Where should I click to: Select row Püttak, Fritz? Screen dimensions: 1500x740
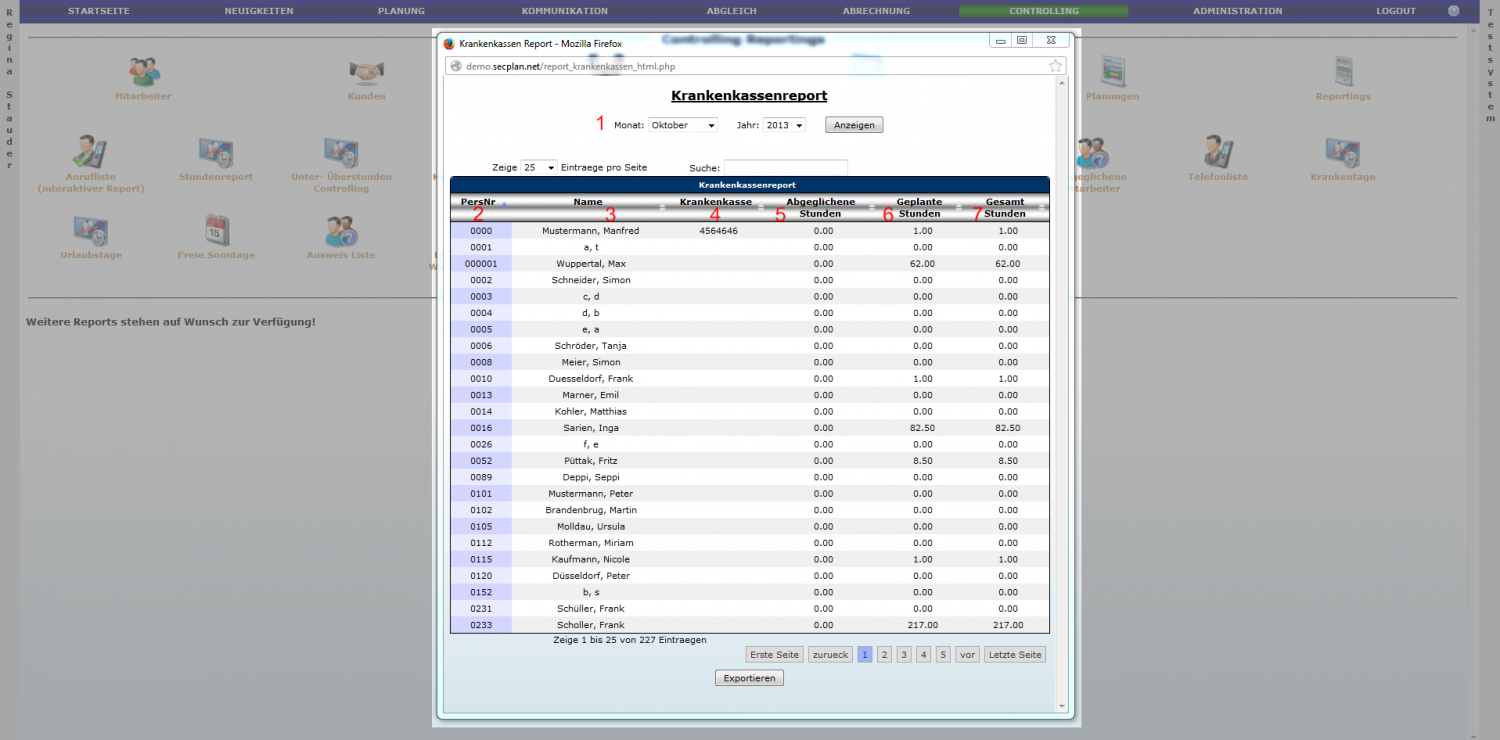pyautogui.click(x=750, y=461)
